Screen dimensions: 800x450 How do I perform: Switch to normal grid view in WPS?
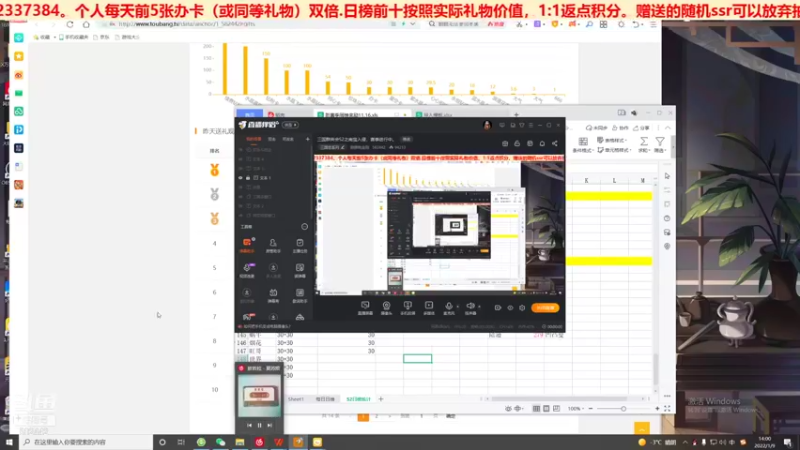[x=536, y=409]
